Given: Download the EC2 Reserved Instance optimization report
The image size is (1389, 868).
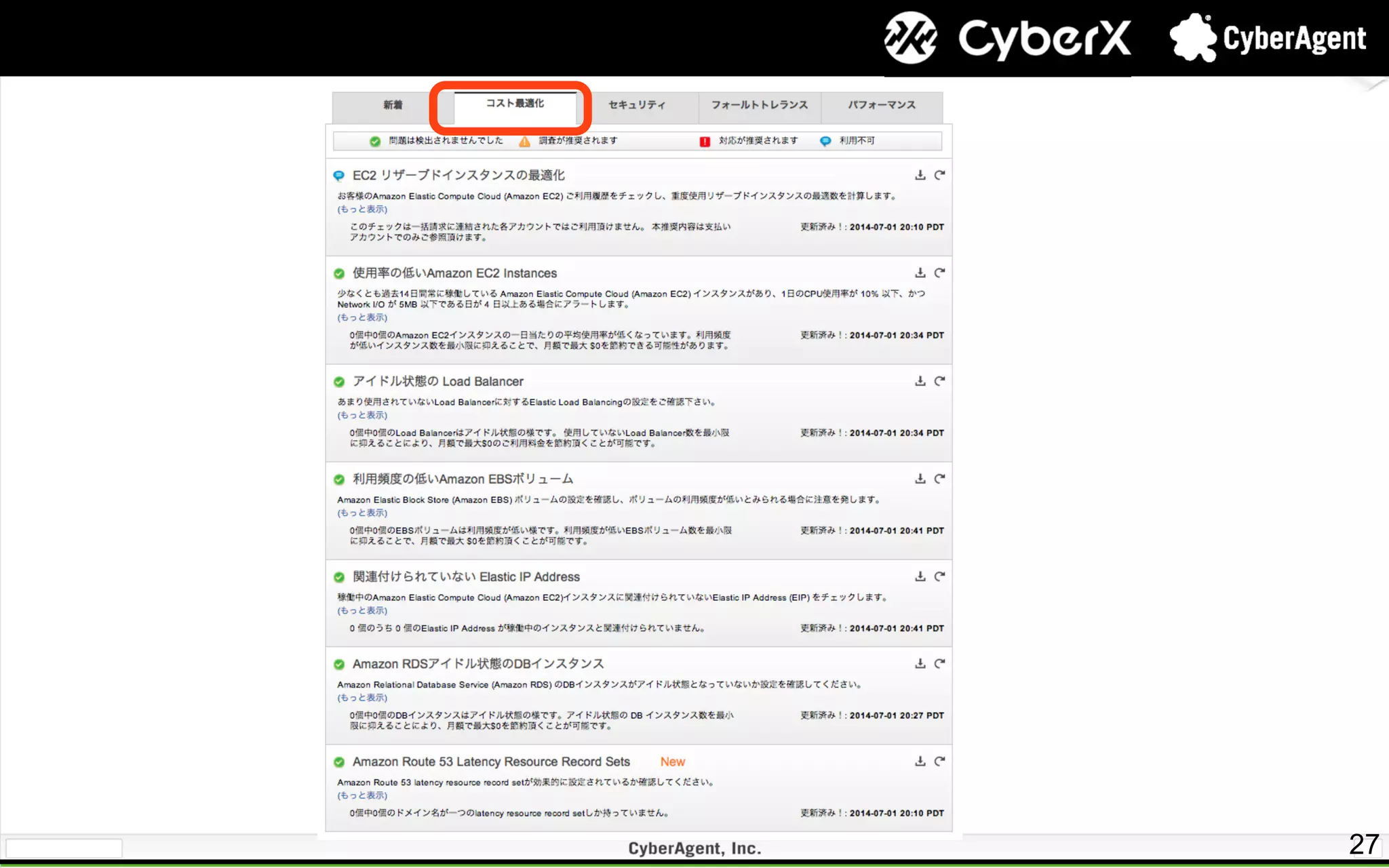Looking at the screenshot, I should [920, 175].
